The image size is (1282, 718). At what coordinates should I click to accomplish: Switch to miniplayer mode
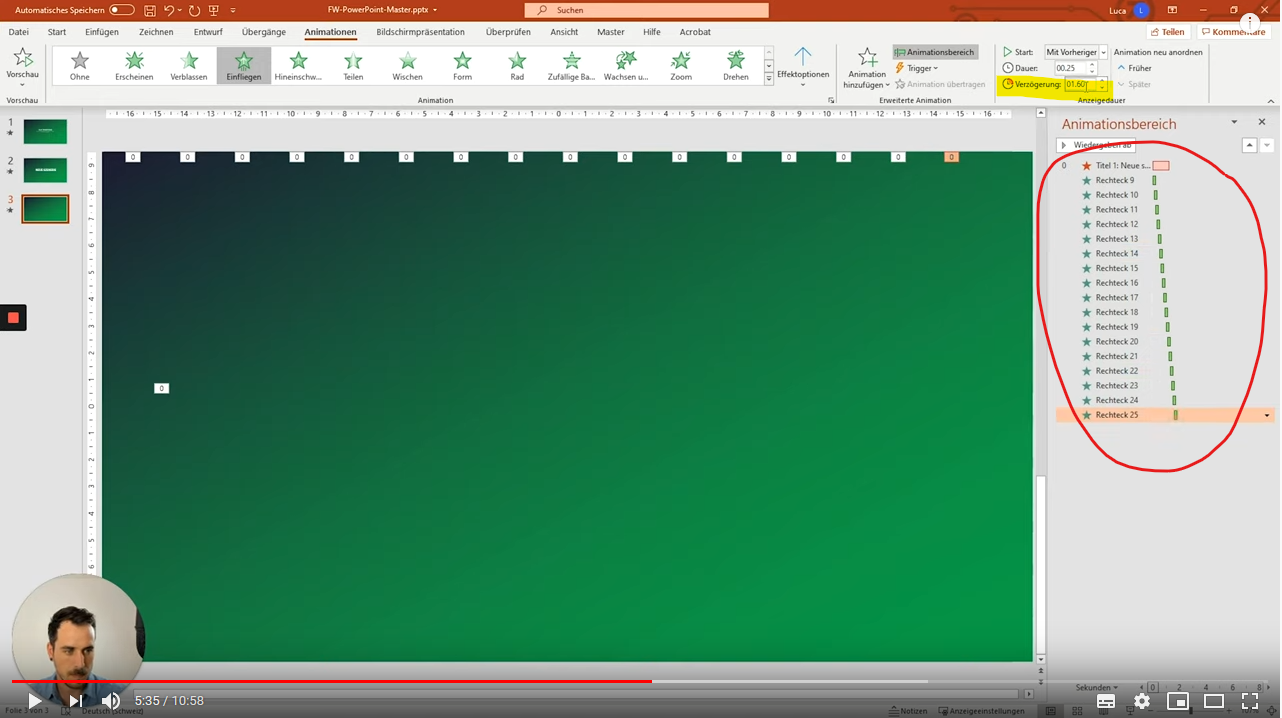tap(1178, 701)
